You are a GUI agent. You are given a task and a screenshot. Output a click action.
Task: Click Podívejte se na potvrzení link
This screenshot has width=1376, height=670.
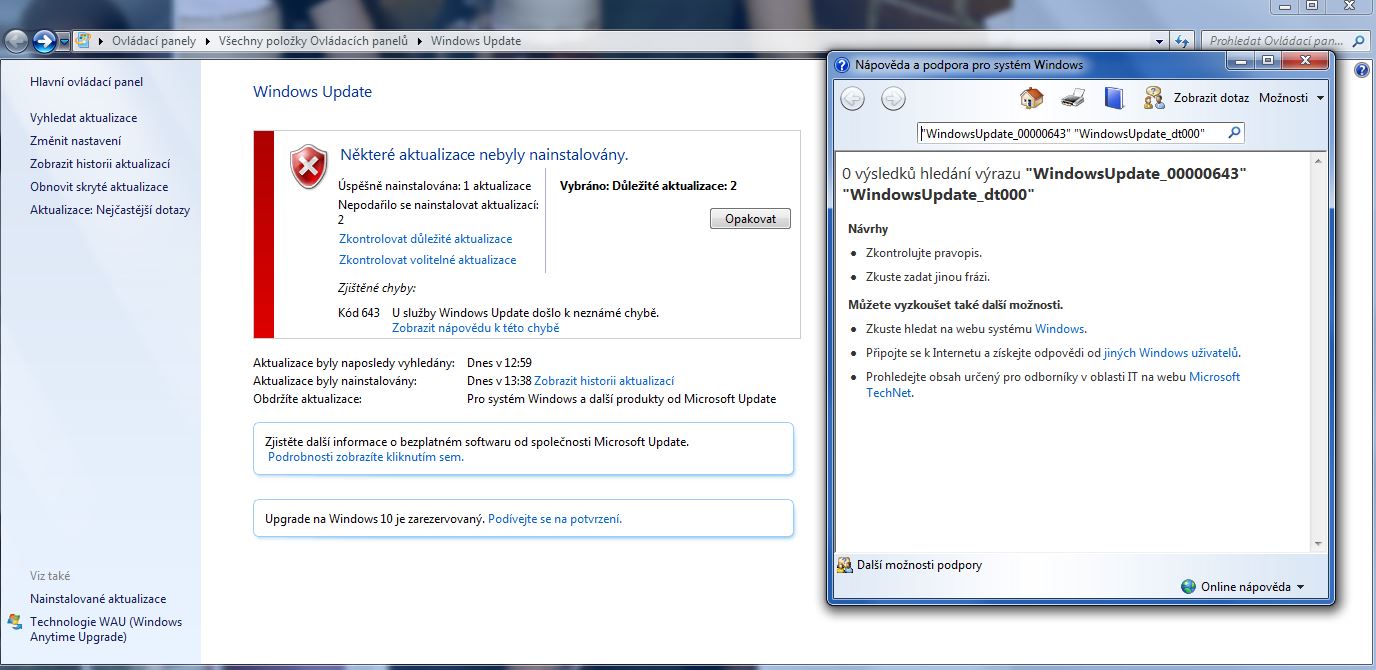click(x=555, y=519)
